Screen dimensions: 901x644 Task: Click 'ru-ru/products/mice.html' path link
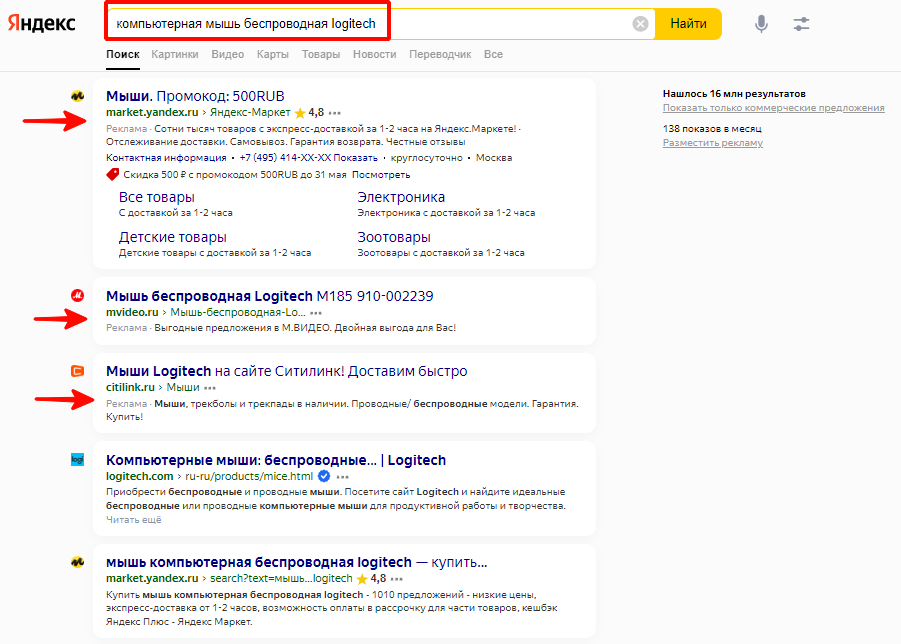(249, 476)
